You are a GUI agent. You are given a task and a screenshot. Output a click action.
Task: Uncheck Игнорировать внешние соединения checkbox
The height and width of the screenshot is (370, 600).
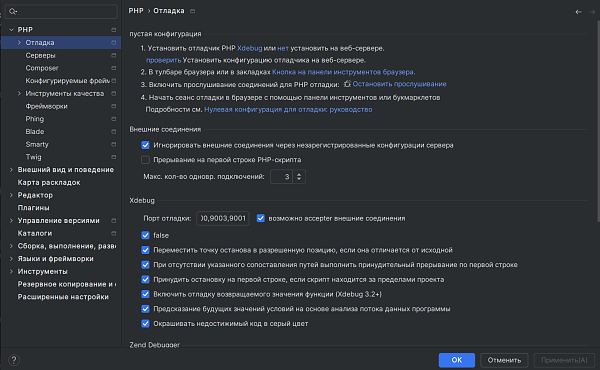point(145,145)
